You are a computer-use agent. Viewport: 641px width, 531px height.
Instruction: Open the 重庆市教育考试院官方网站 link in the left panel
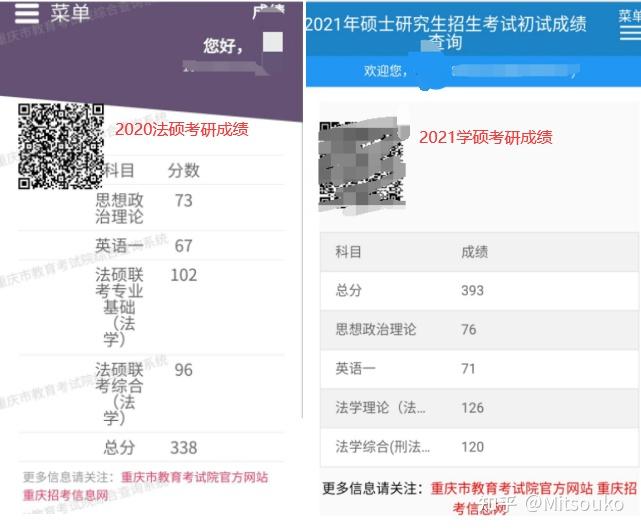195,477
